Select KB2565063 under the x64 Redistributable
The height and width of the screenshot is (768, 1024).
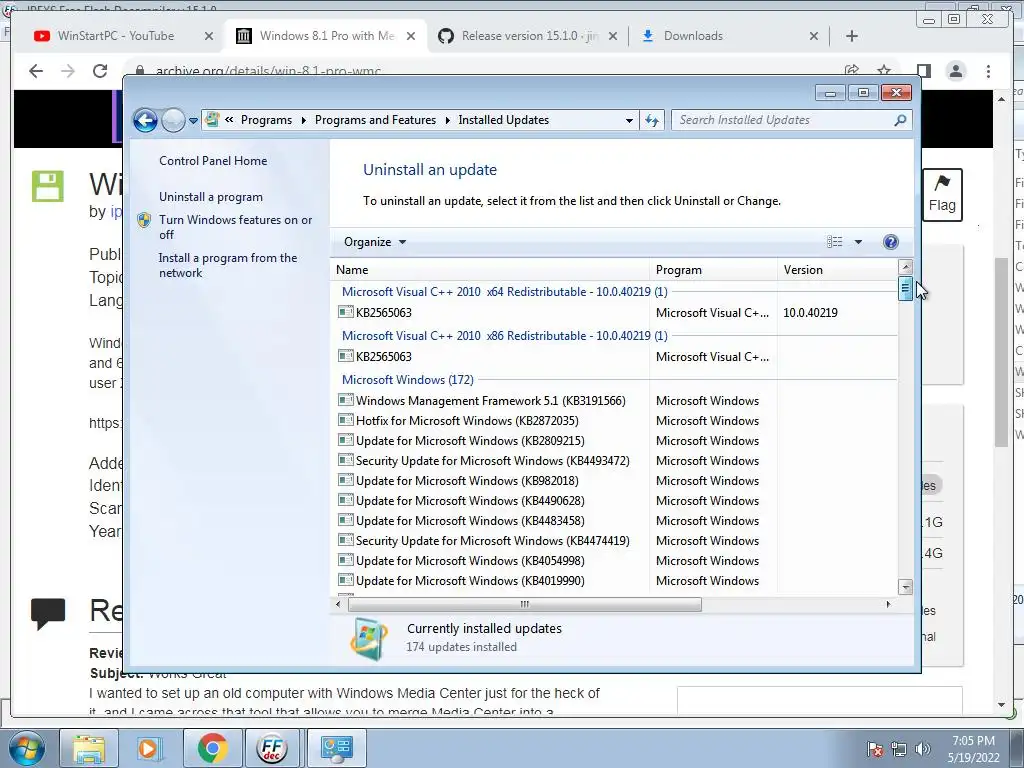click(x=383, y=313)
